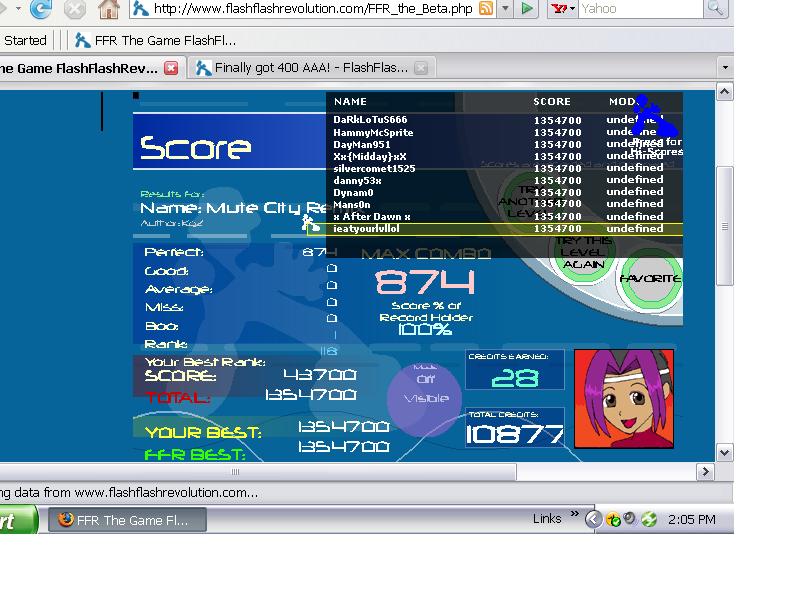This screenshot has height=600, width=800.
Task: Open the address bar history dropdown
Action: coord(505,9)
